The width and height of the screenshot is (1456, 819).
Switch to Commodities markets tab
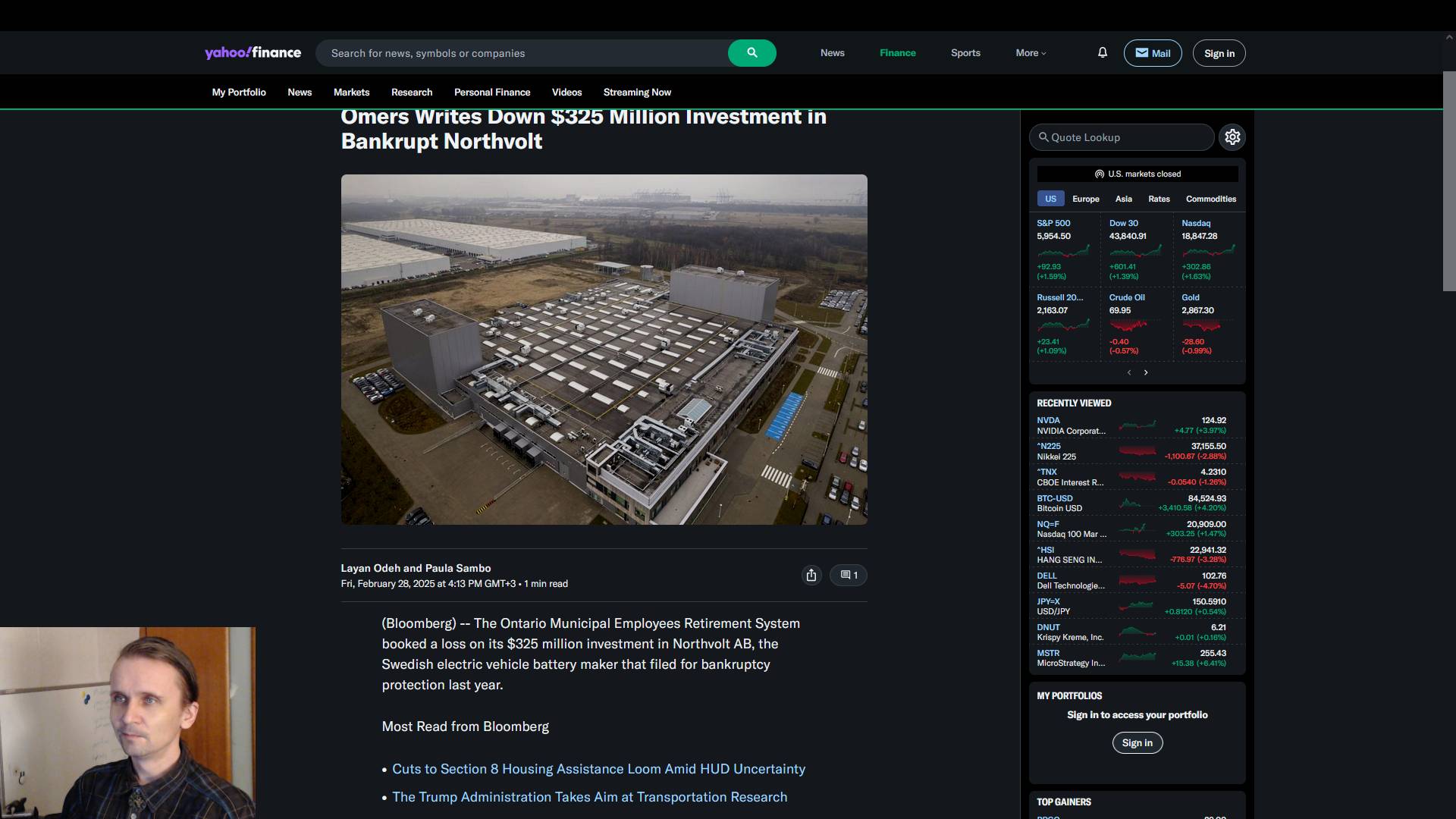1210,199
